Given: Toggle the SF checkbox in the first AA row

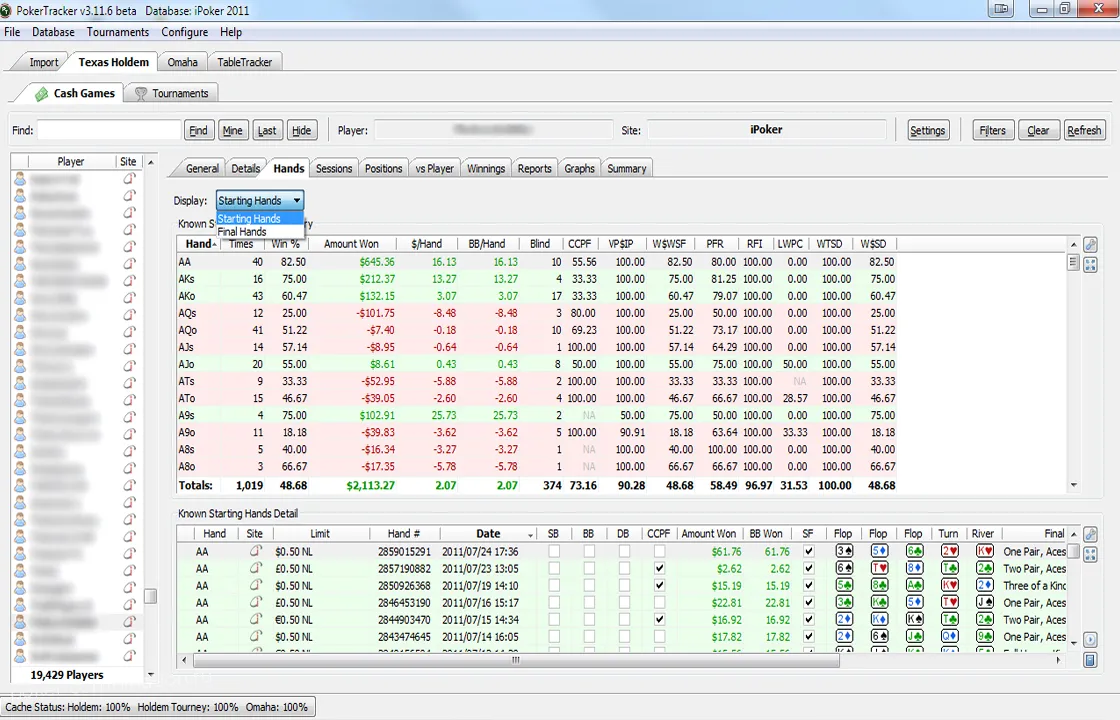Looking at the screenshot, I should (808, 551).
